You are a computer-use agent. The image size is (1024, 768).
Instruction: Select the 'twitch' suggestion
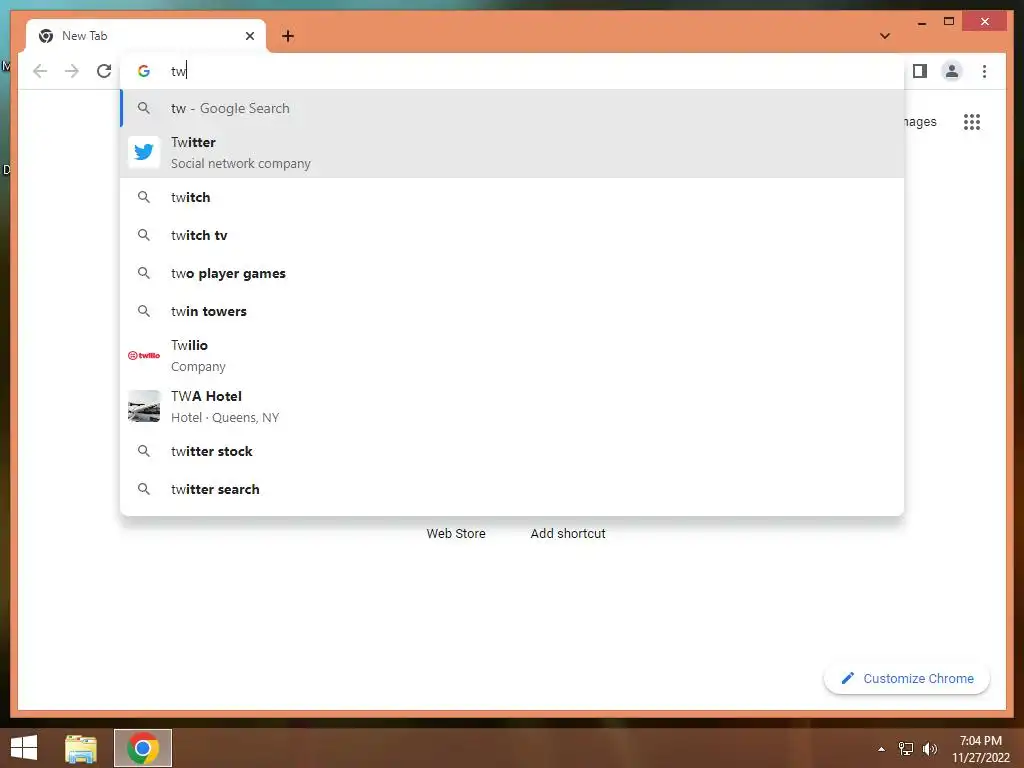513,197
